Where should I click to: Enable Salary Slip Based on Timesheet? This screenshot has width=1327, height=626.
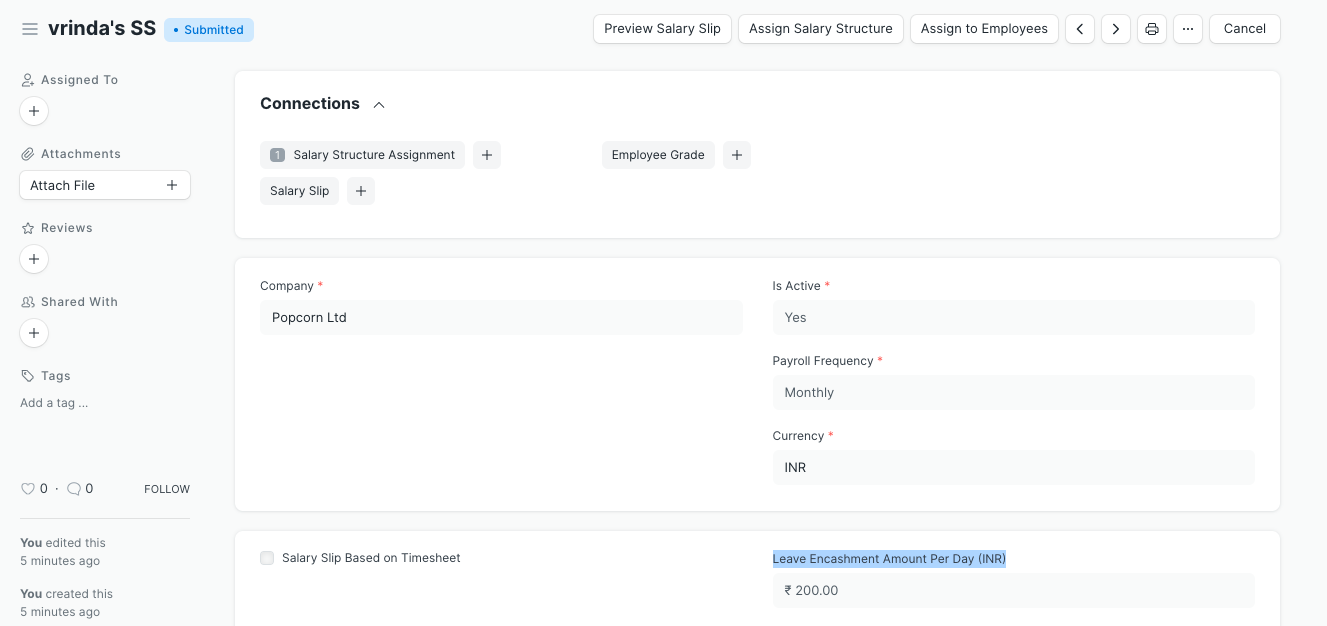click(267, 558)
